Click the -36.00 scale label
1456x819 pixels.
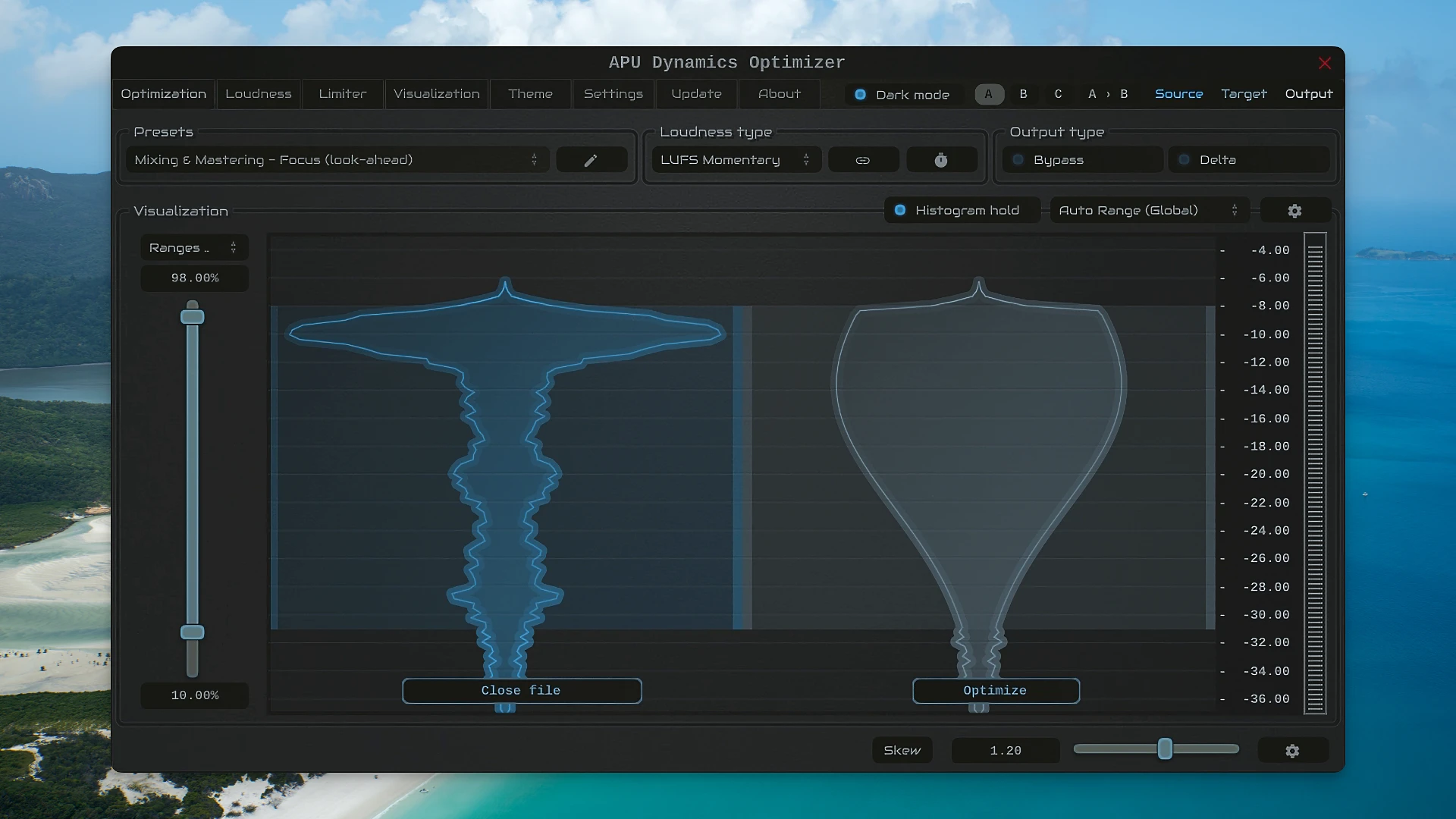coord(1266,699)
